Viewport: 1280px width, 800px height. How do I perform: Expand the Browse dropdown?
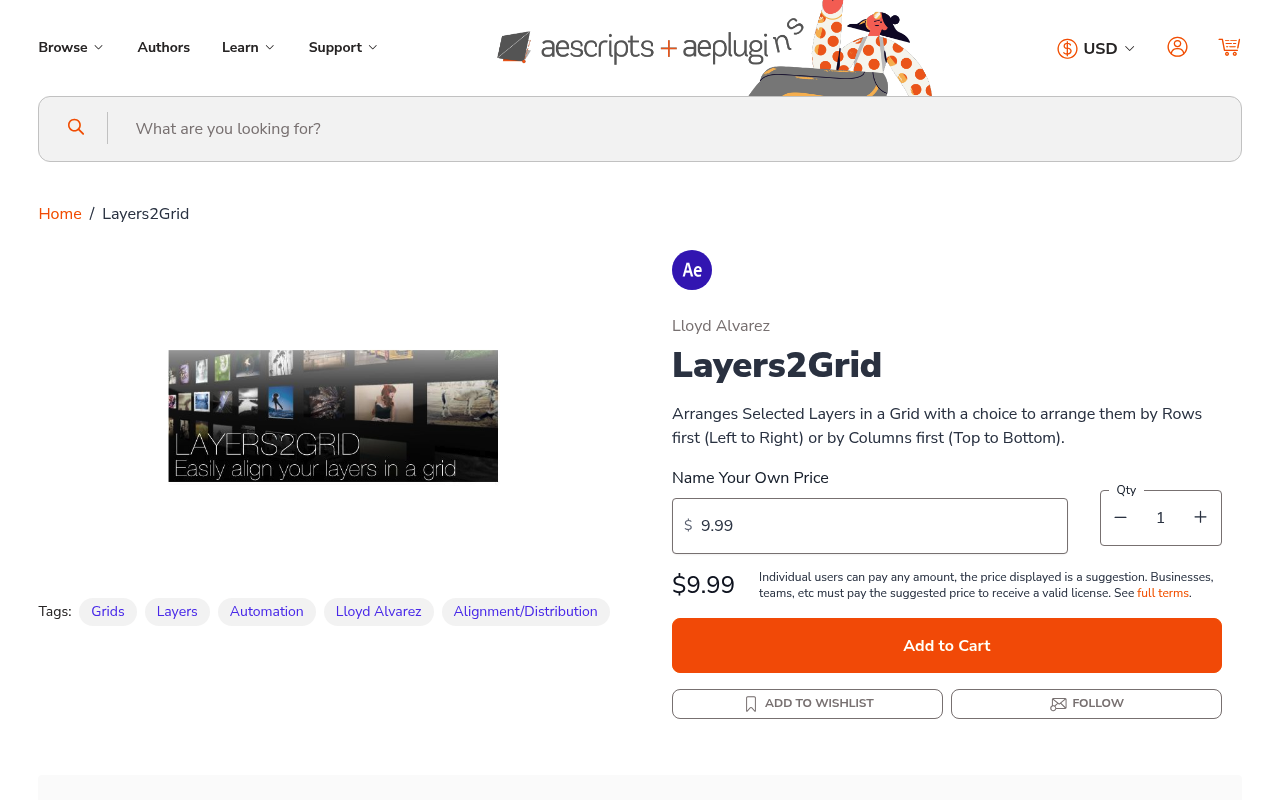point(70,46)
